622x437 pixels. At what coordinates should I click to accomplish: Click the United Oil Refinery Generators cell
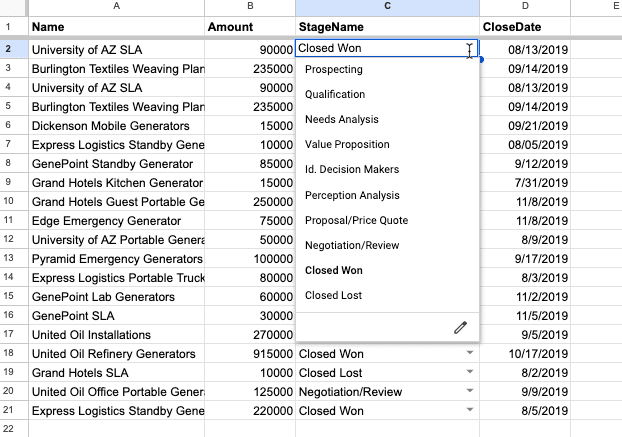coord(116,354)
